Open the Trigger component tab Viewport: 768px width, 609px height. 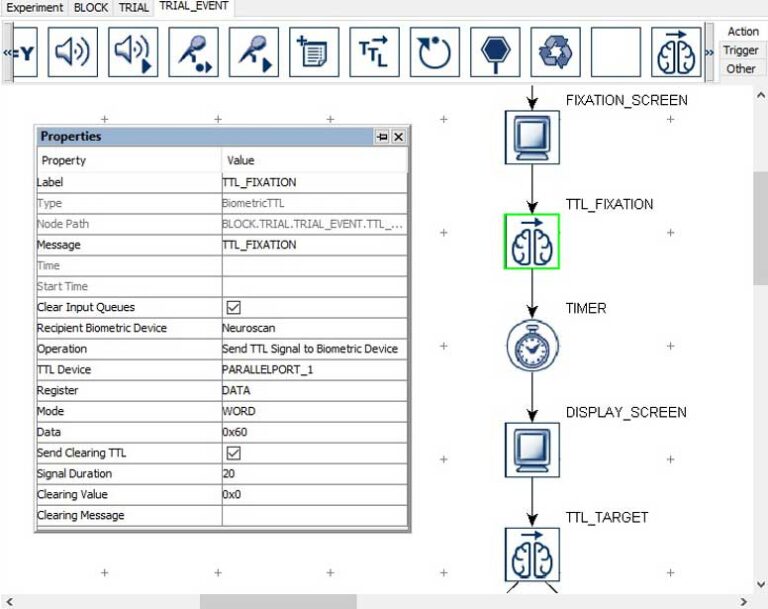click(741, 50)
